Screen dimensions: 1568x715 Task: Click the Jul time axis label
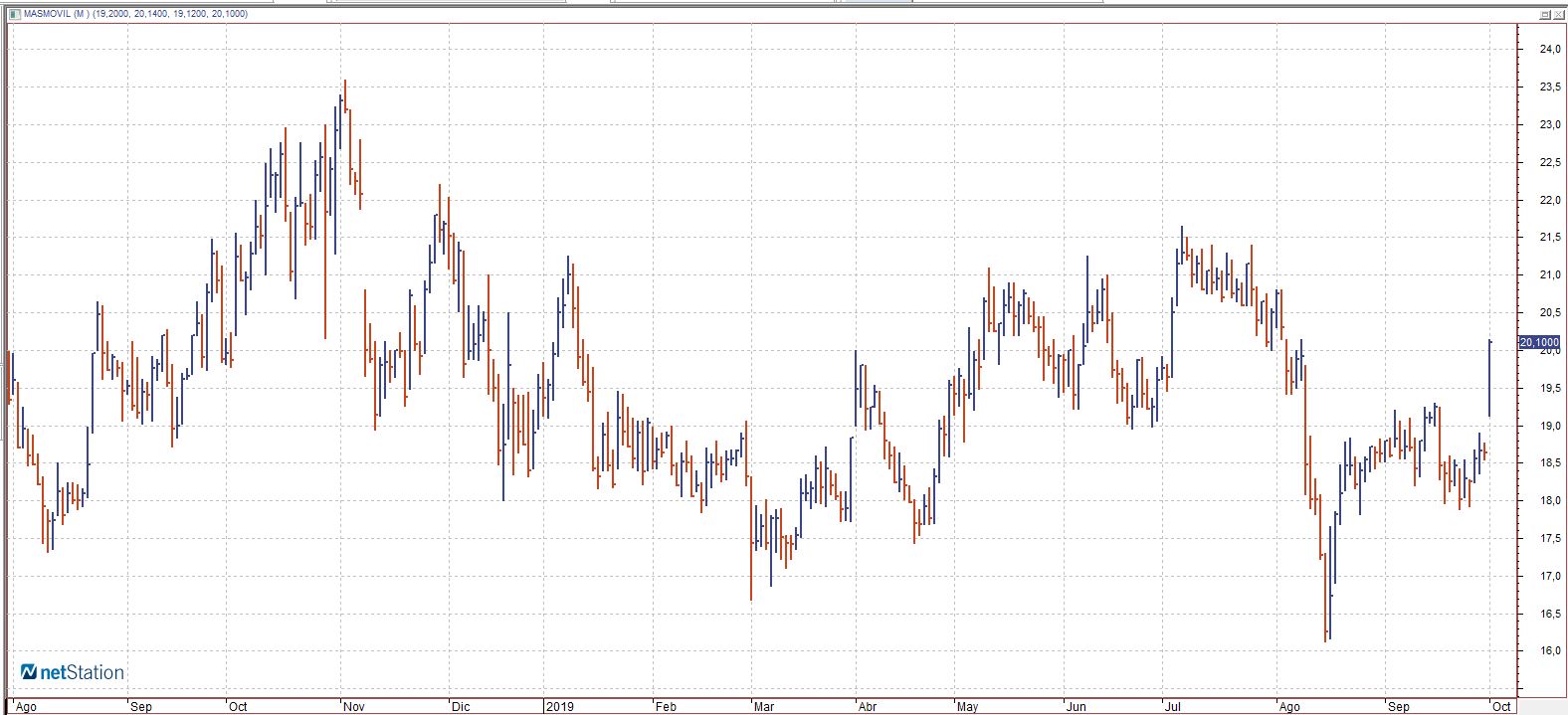click(x=1172, y=707)
